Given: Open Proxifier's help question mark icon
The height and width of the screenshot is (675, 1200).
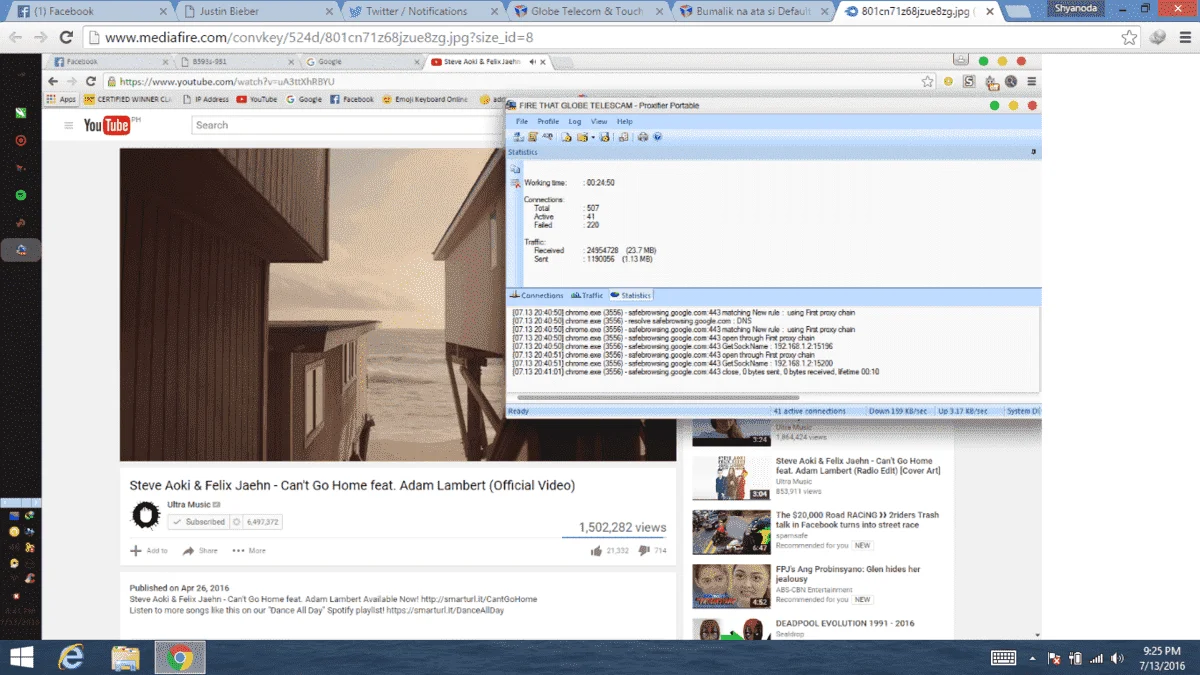Looking at the screenshot, I should 658,137.
